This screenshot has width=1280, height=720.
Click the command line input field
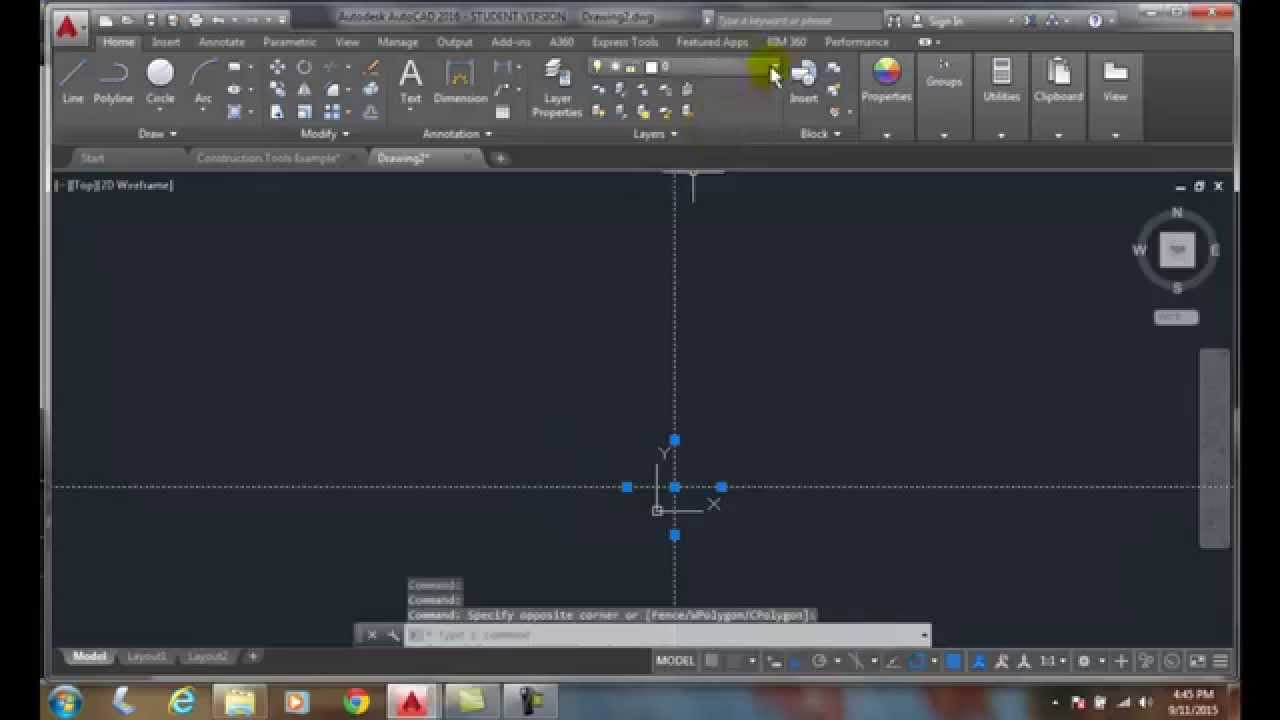click(667, 635)
